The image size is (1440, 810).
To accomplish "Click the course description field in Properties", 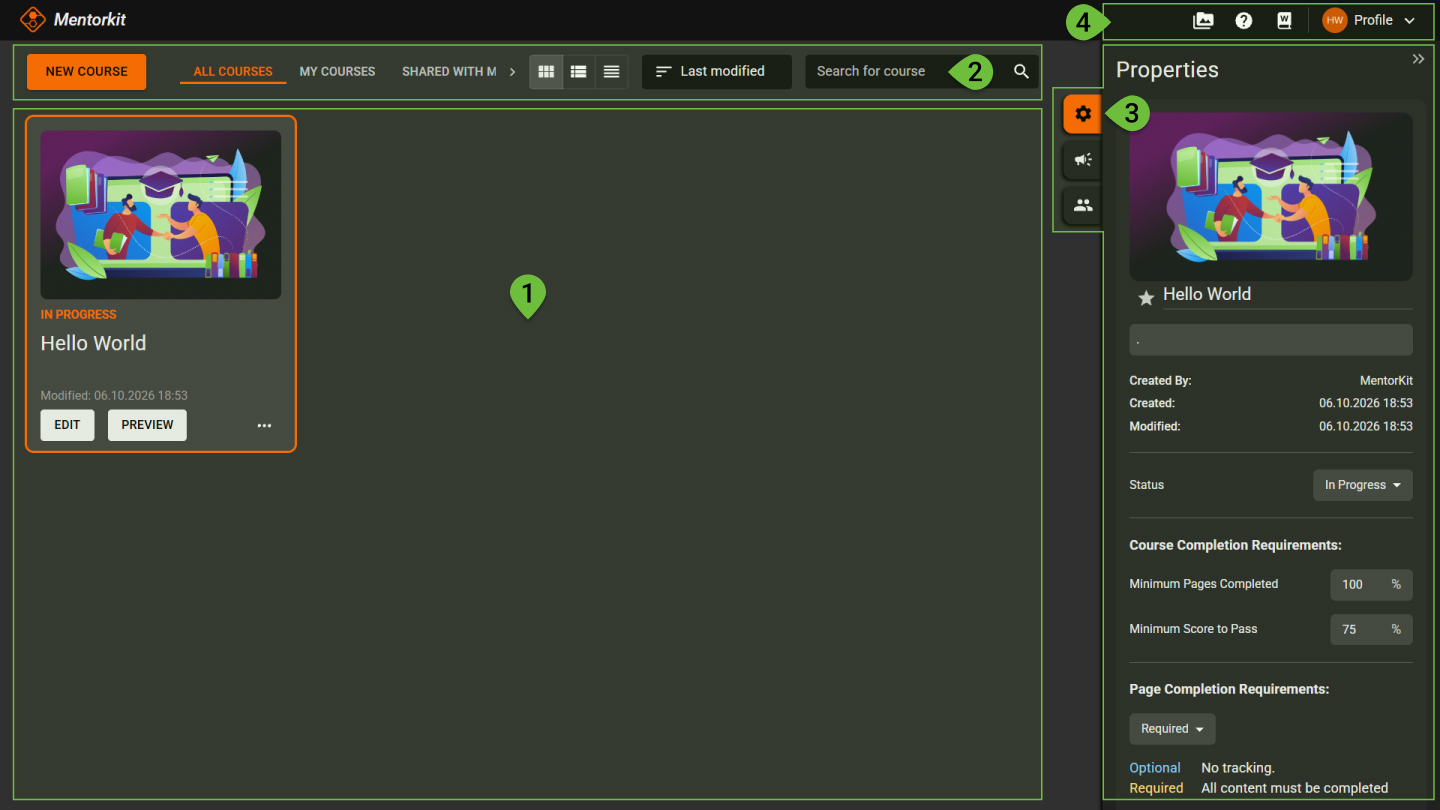I will [x=1271, y=340].
